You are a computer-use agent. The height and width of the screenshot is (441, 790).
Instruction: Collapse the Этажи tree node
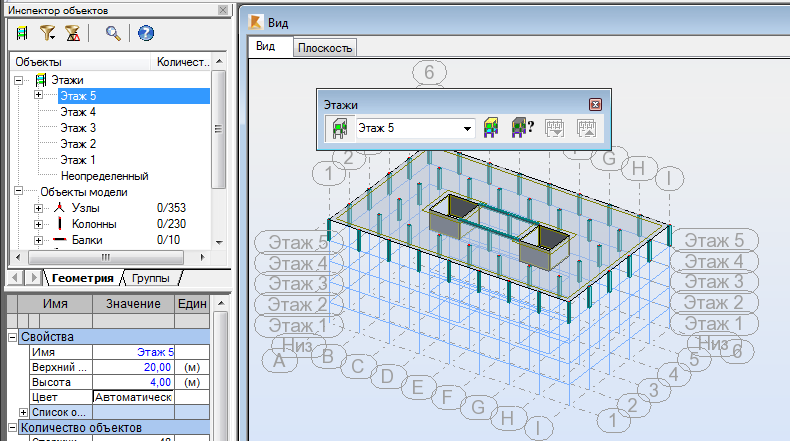19,80
